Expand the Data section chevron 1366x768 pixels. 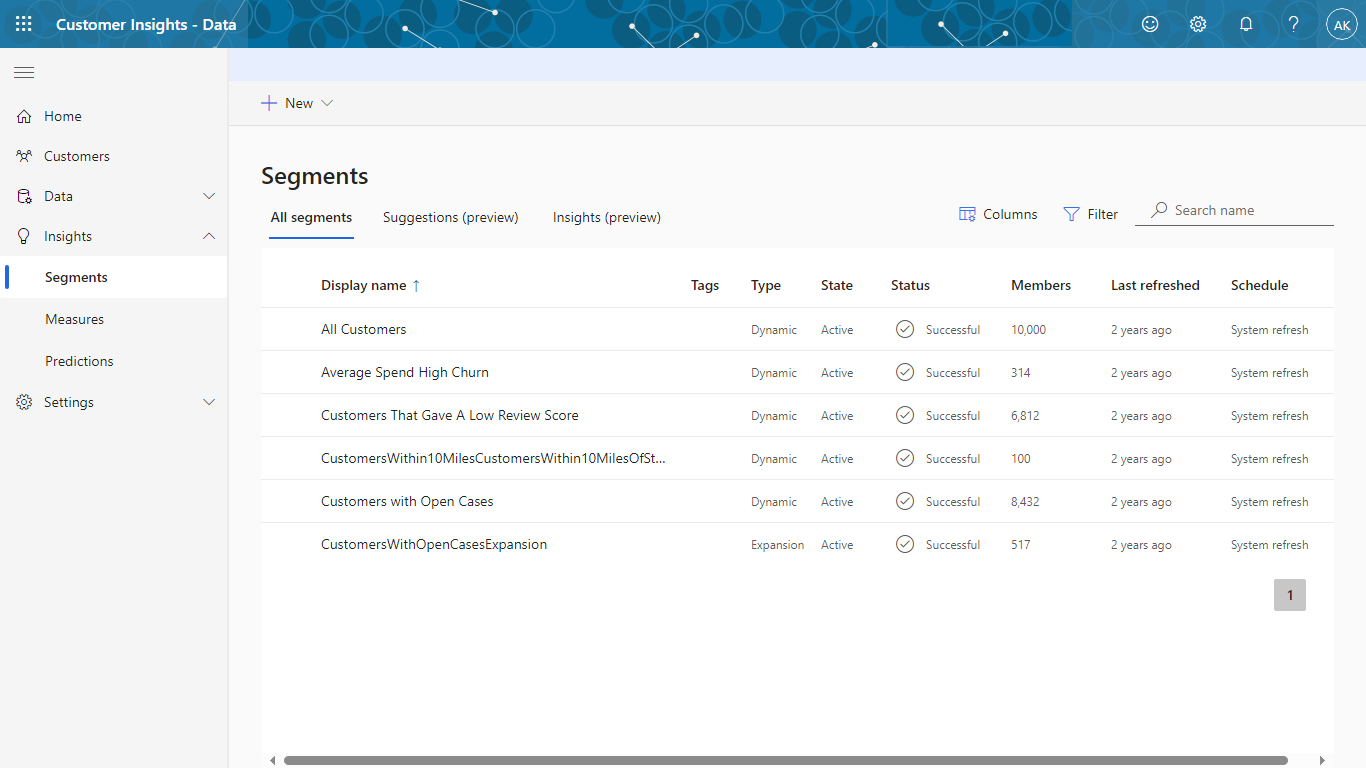point(209,196)
